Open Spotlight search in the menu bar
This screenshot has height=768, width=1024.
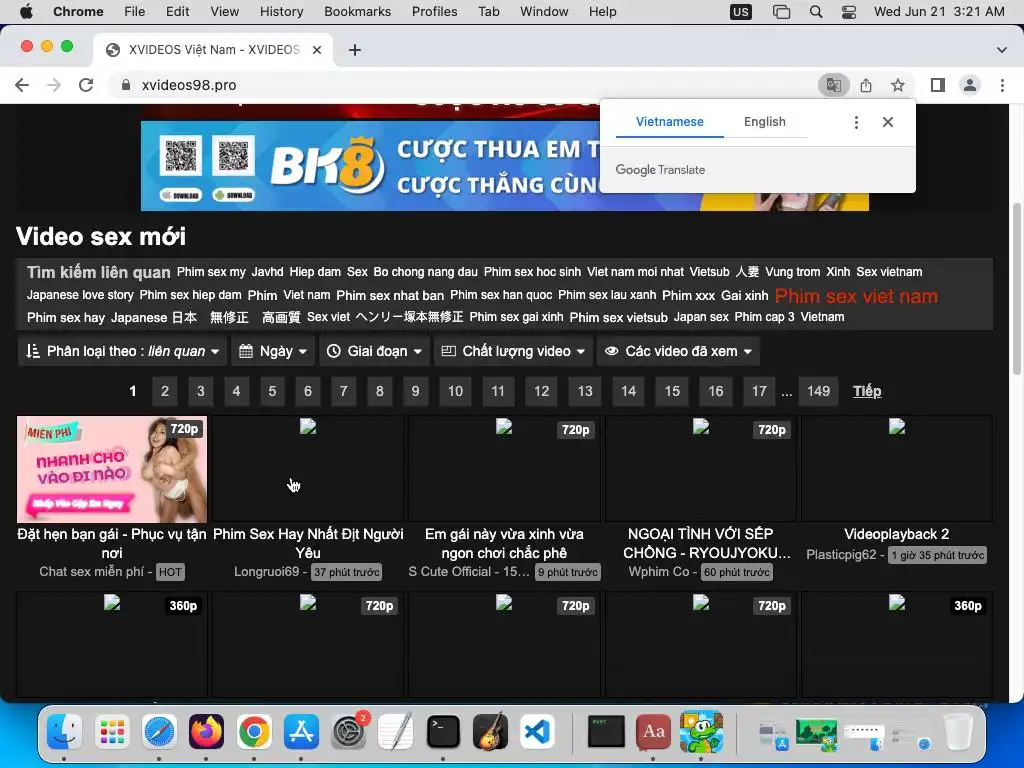(816, 12)
